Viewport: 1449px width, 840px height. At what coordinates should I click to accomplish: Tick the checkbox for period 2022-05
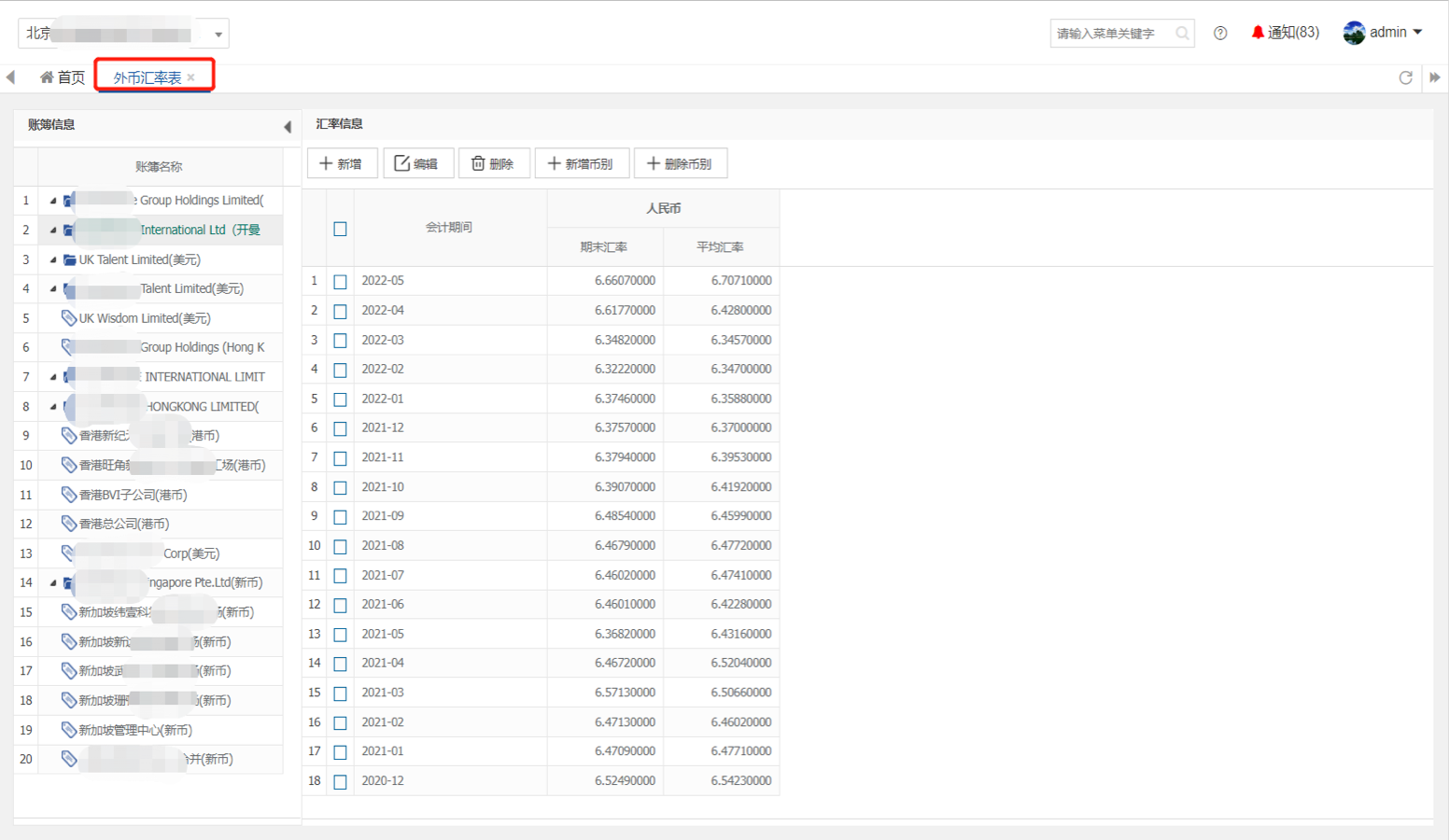pos(340,282)
